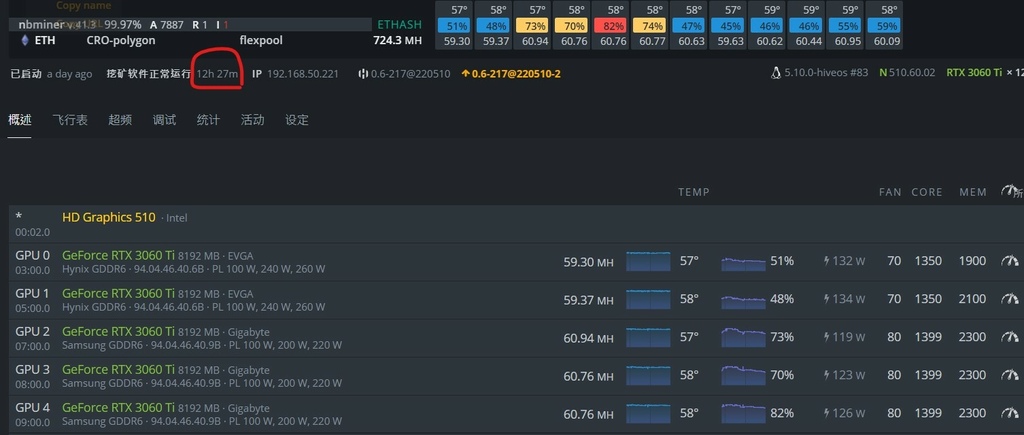Switch to the 概述 tab
1024x435 pixels.
[x=20, y=120]
